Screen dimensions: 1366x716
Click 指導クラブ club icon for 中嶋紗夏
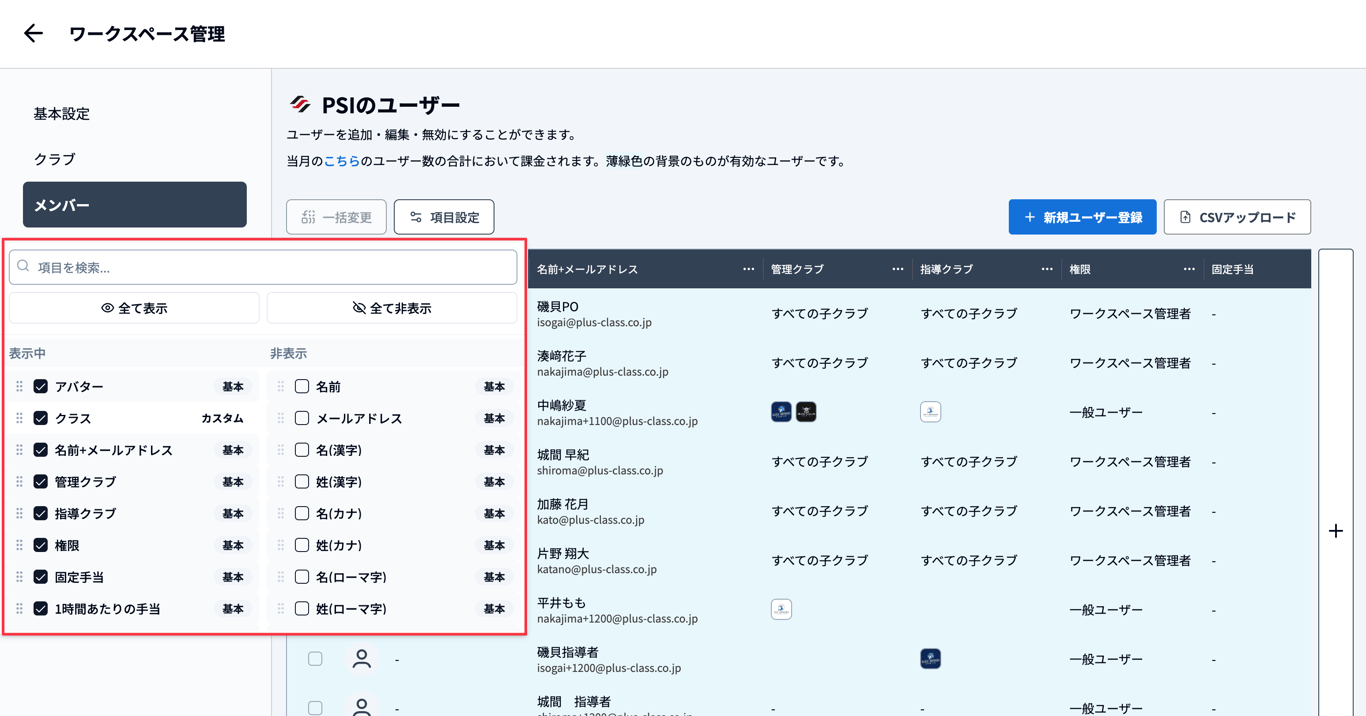pos(930,412)
